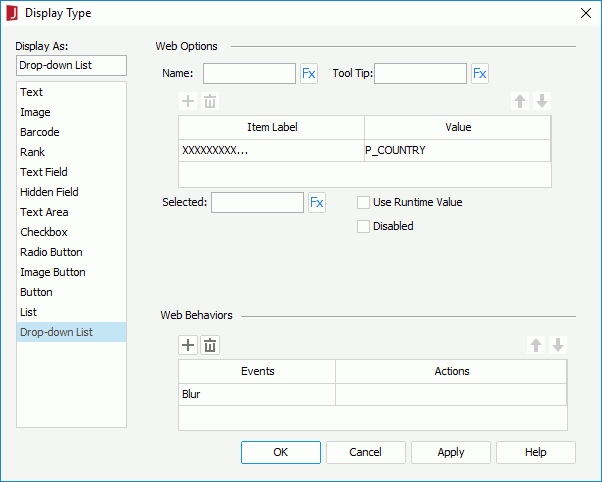602x482 pixels.
Task: Click the delete icon above Item Label table
Action: point(210,101)
